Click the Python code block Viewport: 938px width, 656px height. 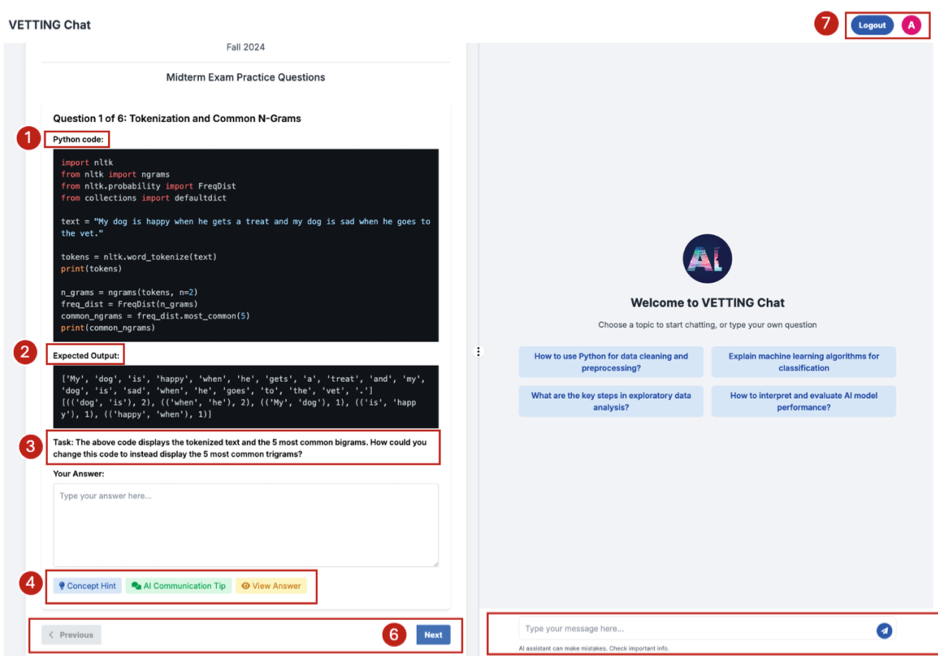click(x=246, y=245)
